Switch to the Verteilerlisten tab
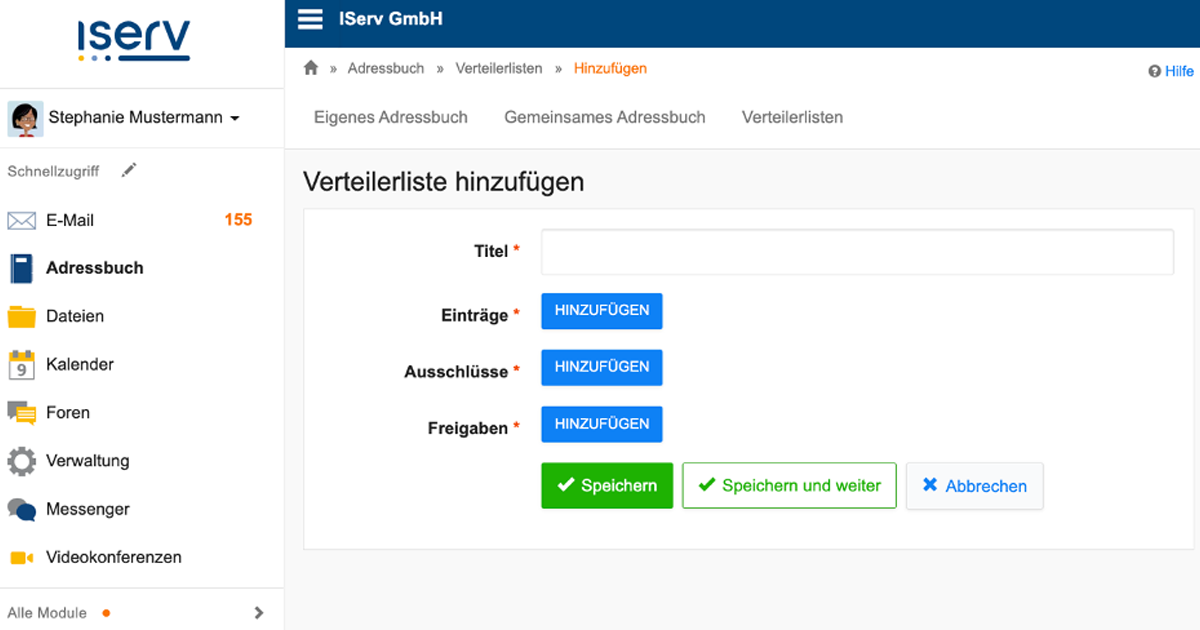This screenshot has width=1200, height=630. pos(792,117)
